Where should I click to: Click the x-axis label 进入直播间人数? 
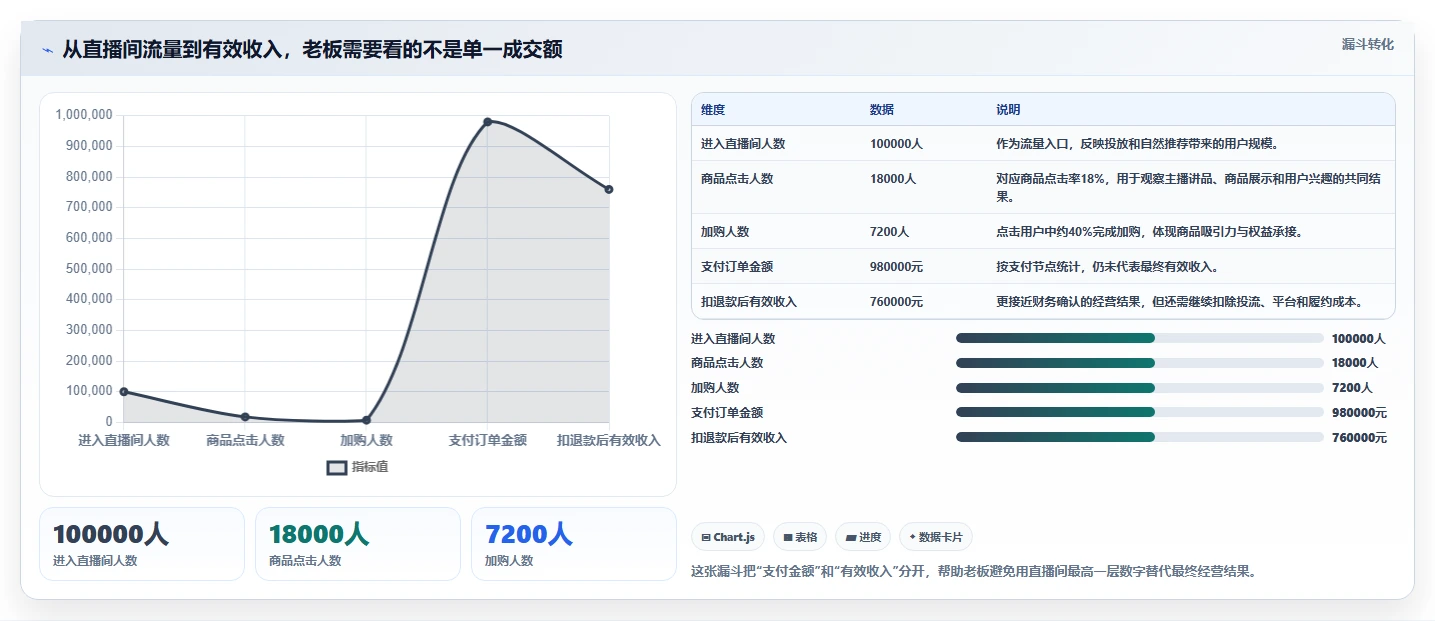pyautogui.click(x=124, y=440)
